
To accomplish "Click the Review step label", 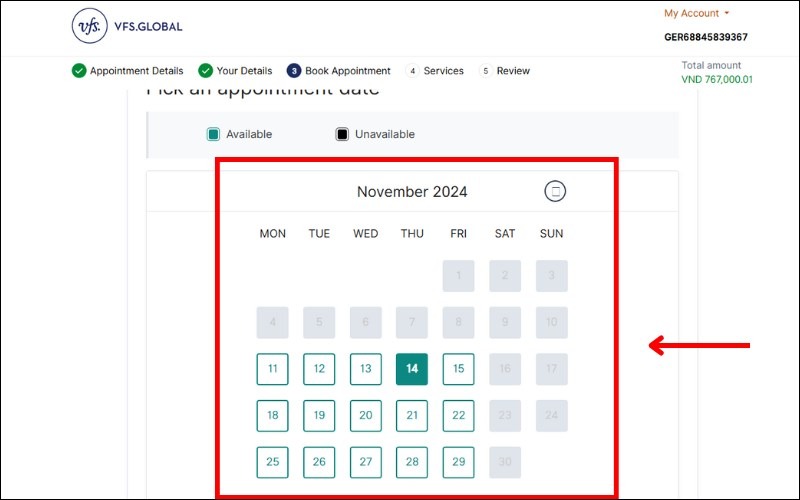I will (513, 71).
